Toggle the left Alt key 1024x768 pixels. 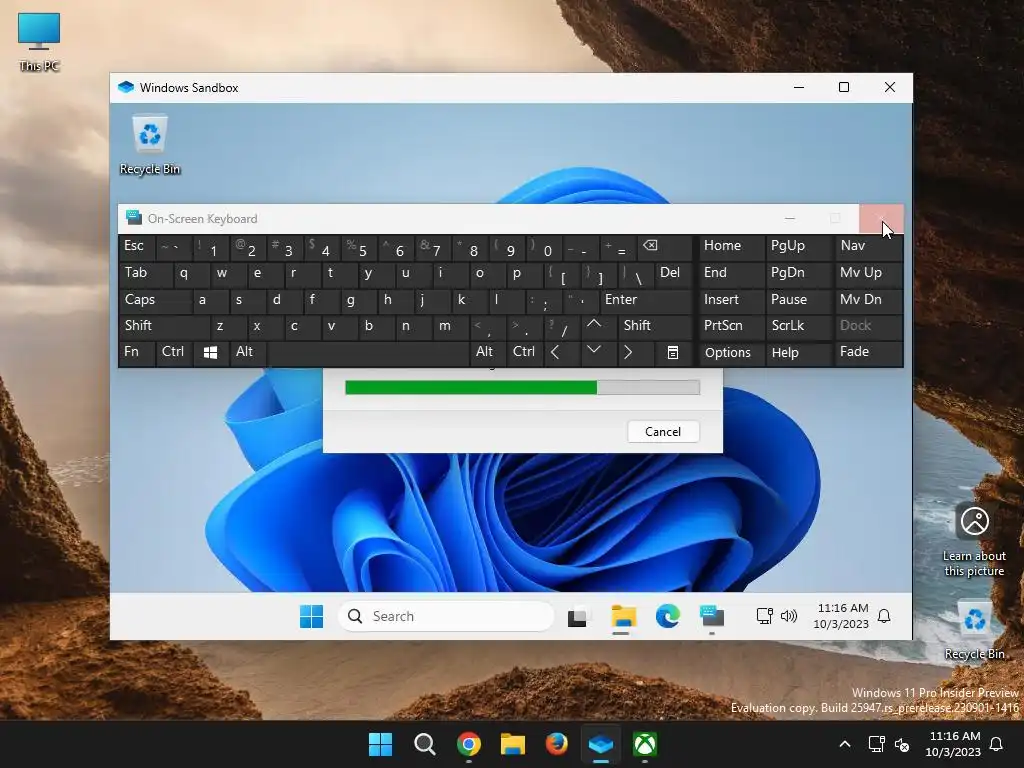point(248,353)
